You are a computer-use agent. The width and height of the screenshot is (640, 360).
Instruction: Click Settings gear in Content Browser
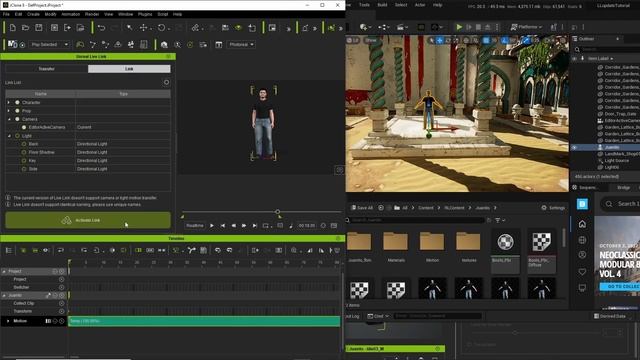pos(554,208)
